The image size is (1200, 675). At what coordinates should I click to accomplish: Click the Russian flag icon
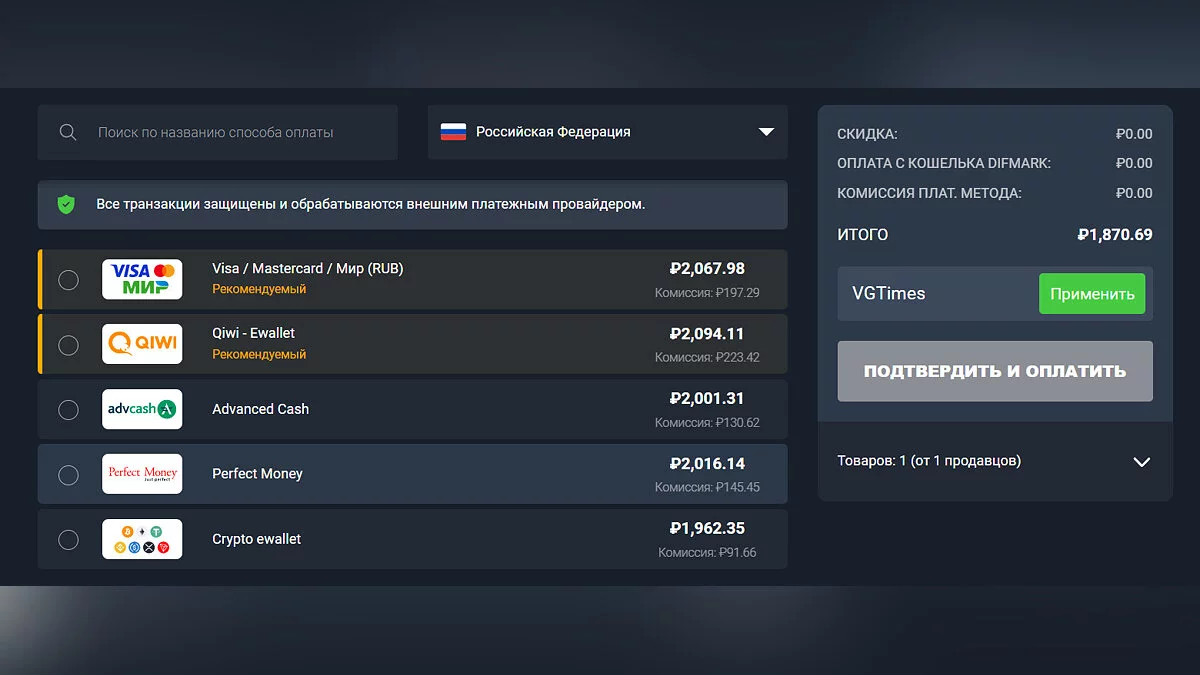453,132
